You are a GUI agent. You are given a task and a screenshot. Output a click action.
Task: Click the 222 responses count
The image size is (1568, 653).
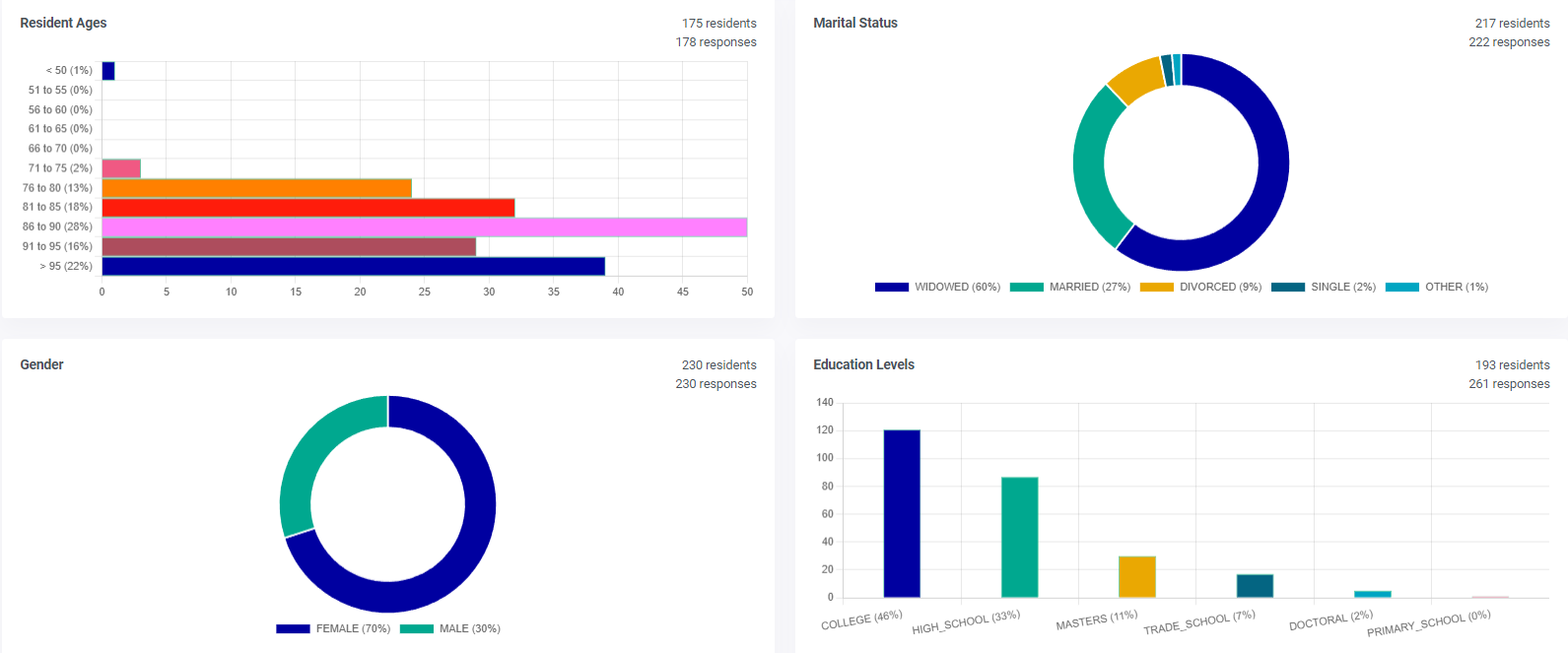(1510, 42)
